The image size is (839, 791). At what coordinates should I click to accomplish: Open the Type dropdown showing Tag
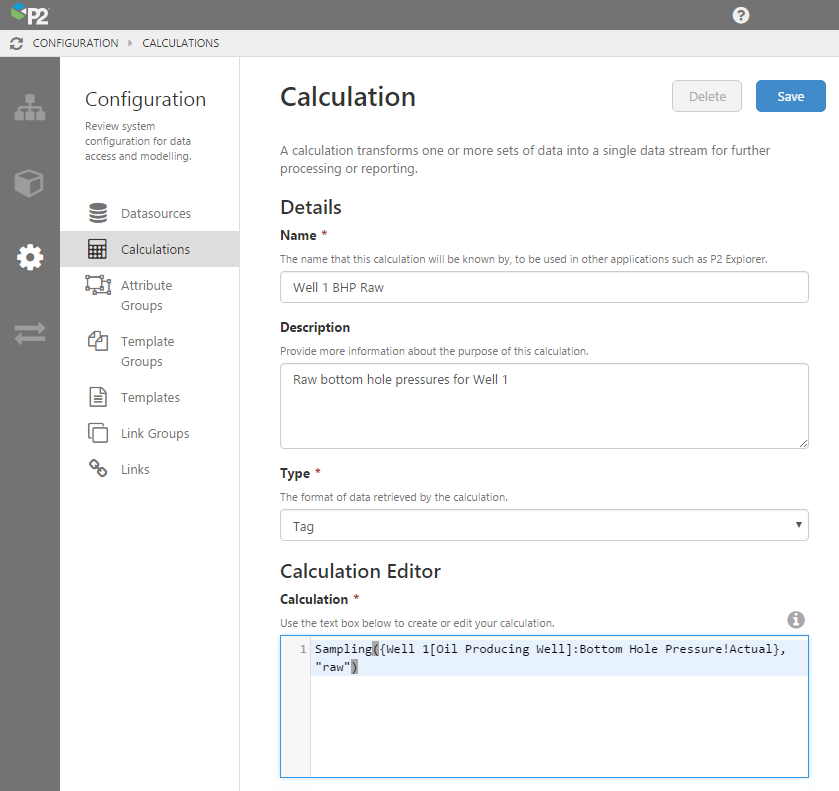click(x=544, y=525)
